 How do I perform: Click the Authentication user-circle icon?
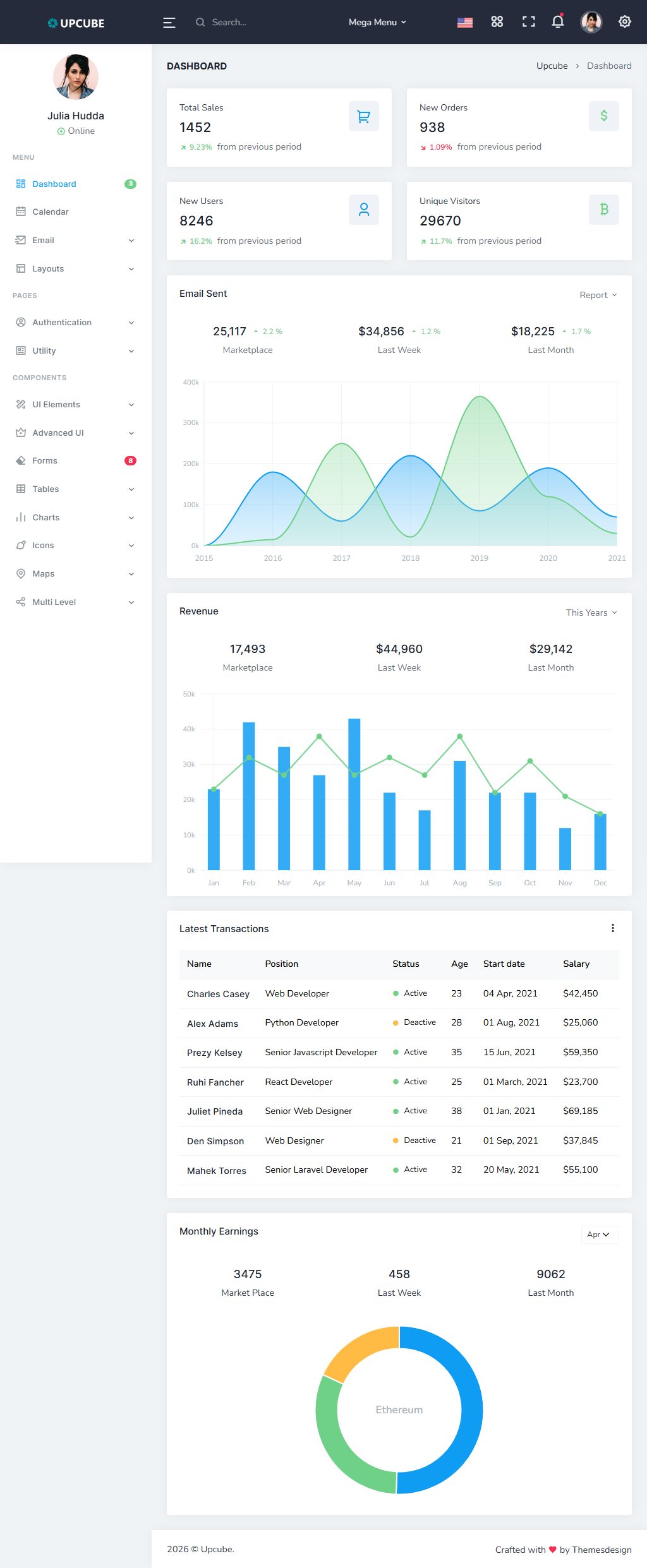pos(21,322)
